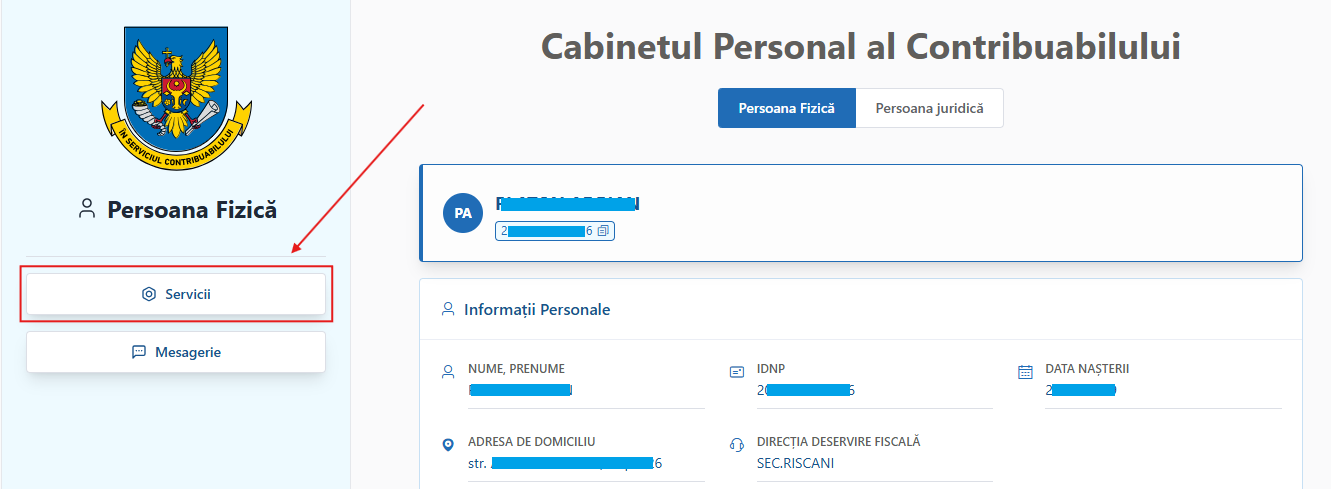Click the hexagon icon inside Servicii button
The image size is (1331, 489).
tap(149, 294)
